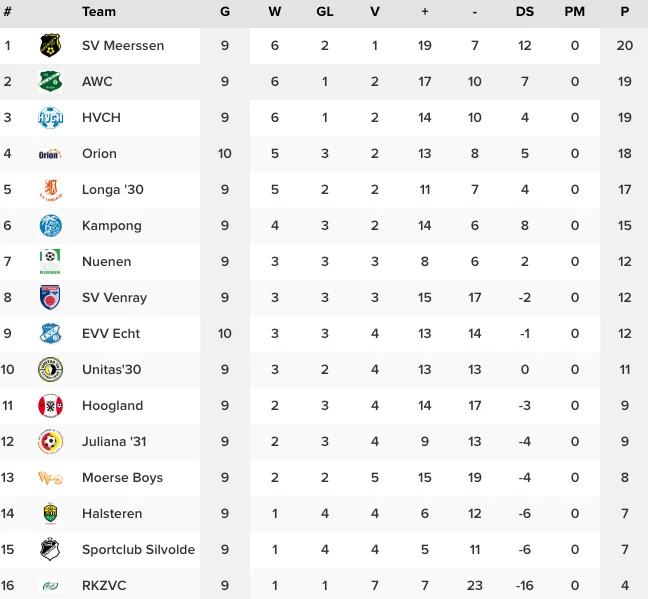Click the SV Meerssen club logo
This screenshot has width=648, height=599.
[x=50, y=45]
